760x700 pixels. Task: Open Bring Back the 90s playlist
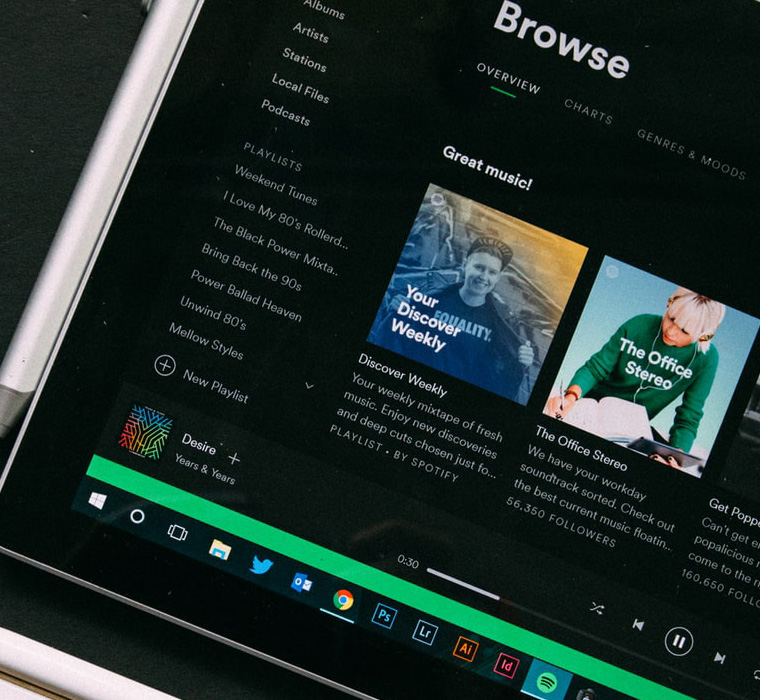252,267
